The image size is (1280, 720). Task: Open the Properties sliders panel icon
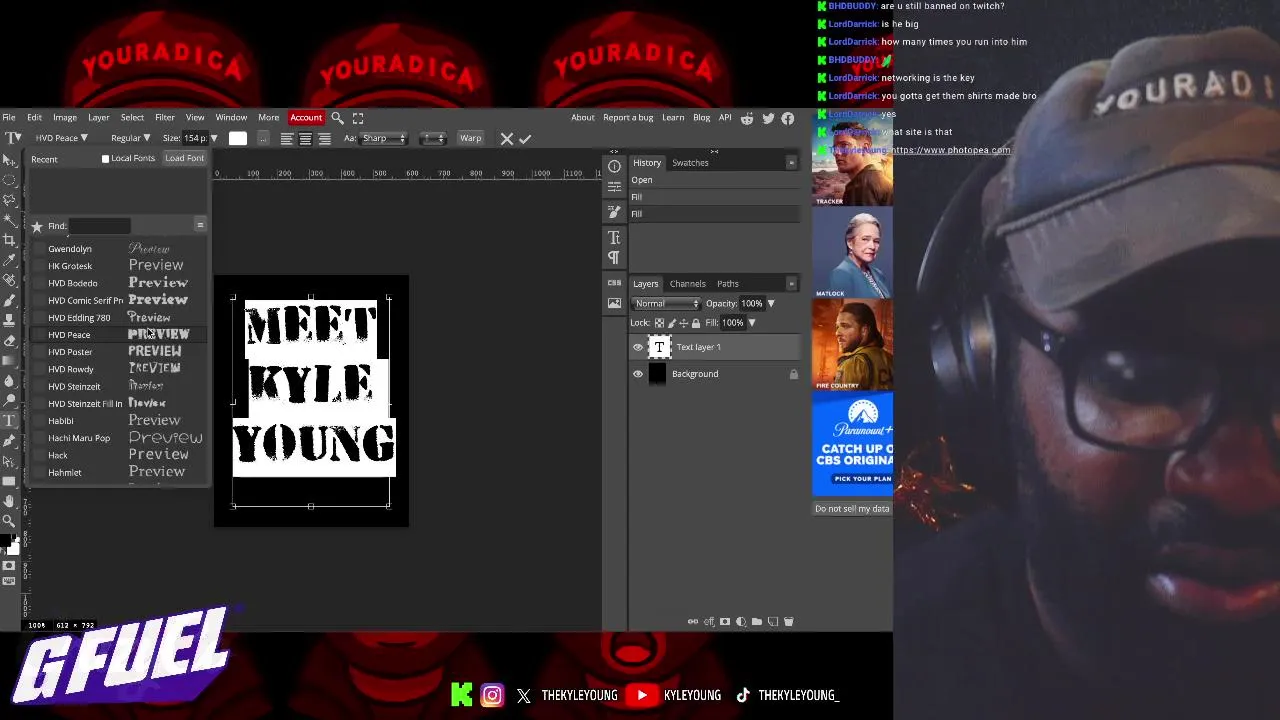[x=614, y=187]
